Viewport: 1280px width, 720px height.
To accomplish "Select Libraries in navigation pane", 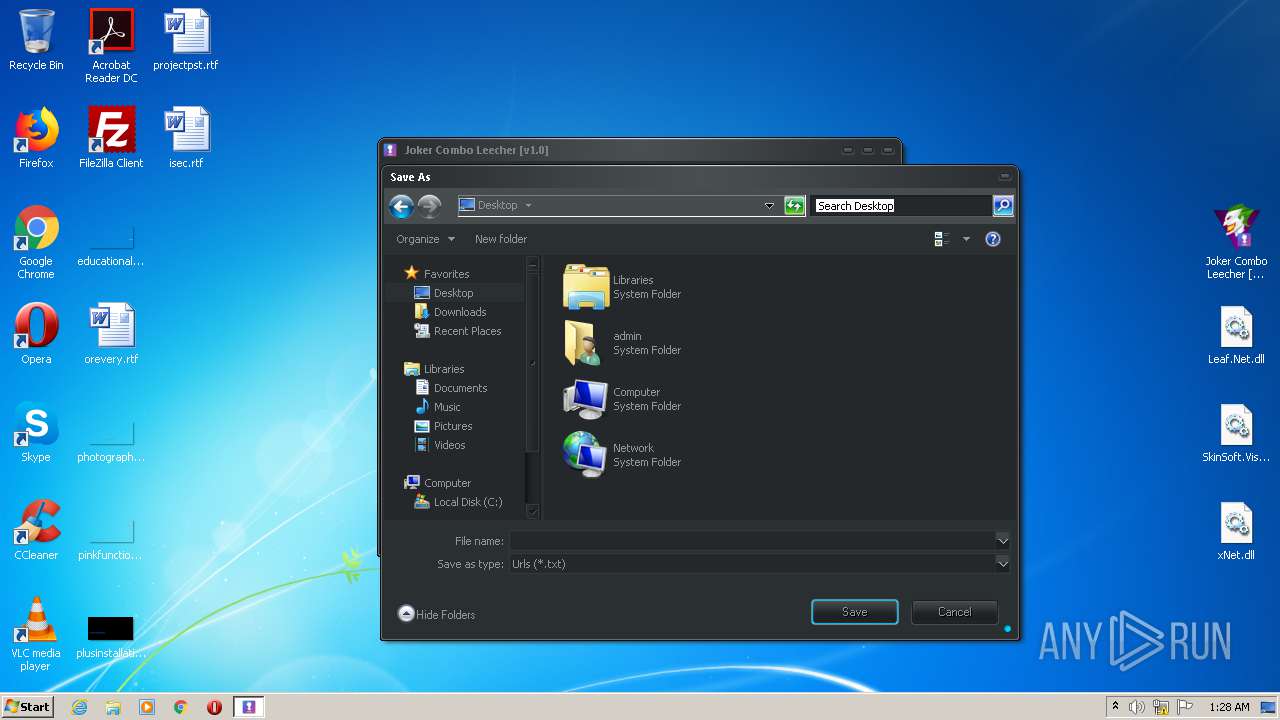I will (434, 369).
